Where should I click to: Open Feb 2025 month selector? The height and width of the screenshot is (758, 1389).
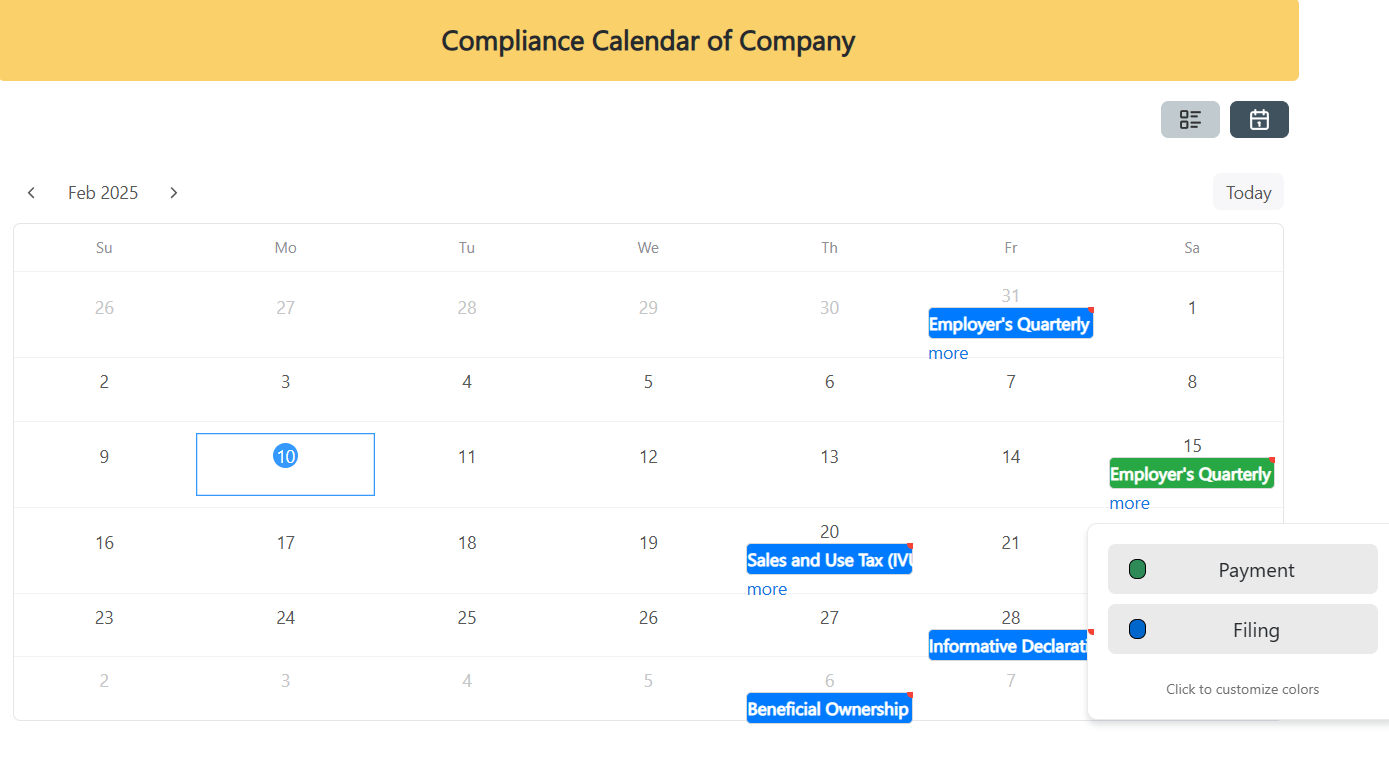(x=103, y=193)
